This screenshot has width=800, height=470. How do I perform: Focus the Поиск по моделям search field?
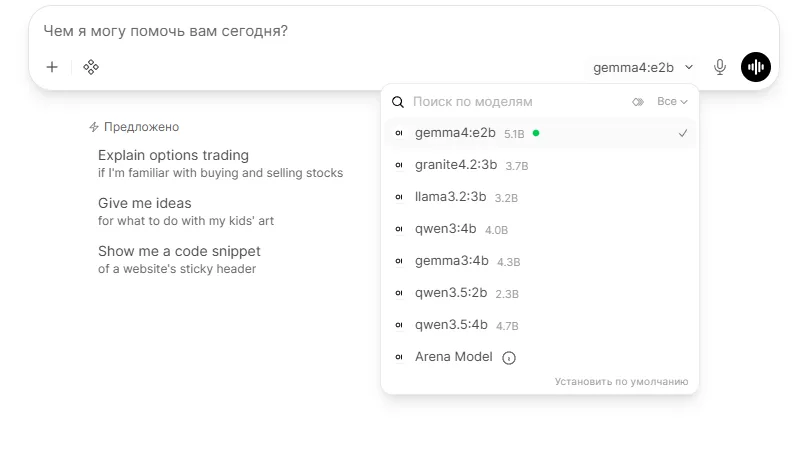tap(518, 102)
